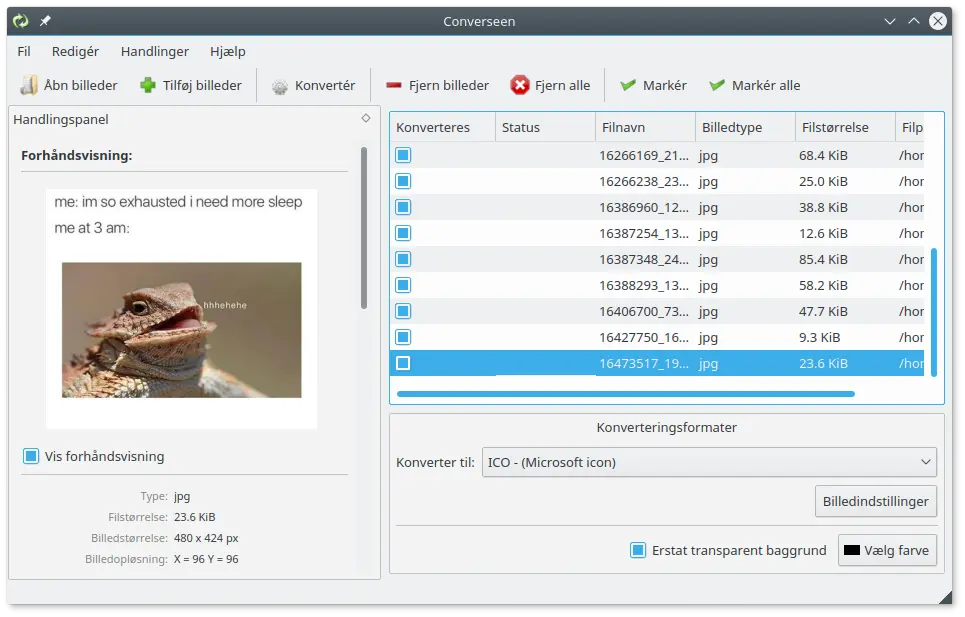Open the Konverter til format dropdown

tap(709, 462)
